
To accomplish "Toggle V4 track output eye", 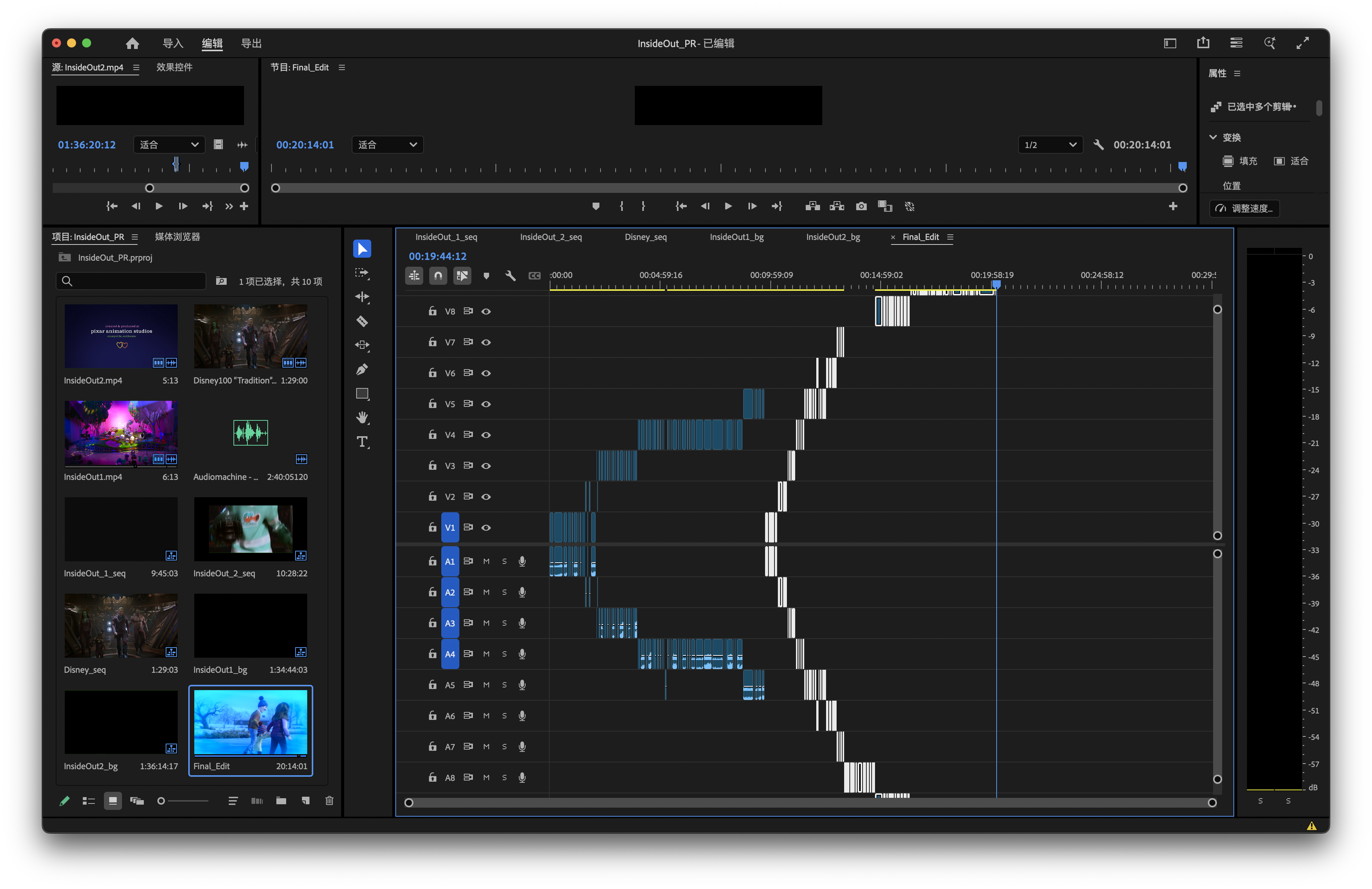I will [x=486, y=435].
